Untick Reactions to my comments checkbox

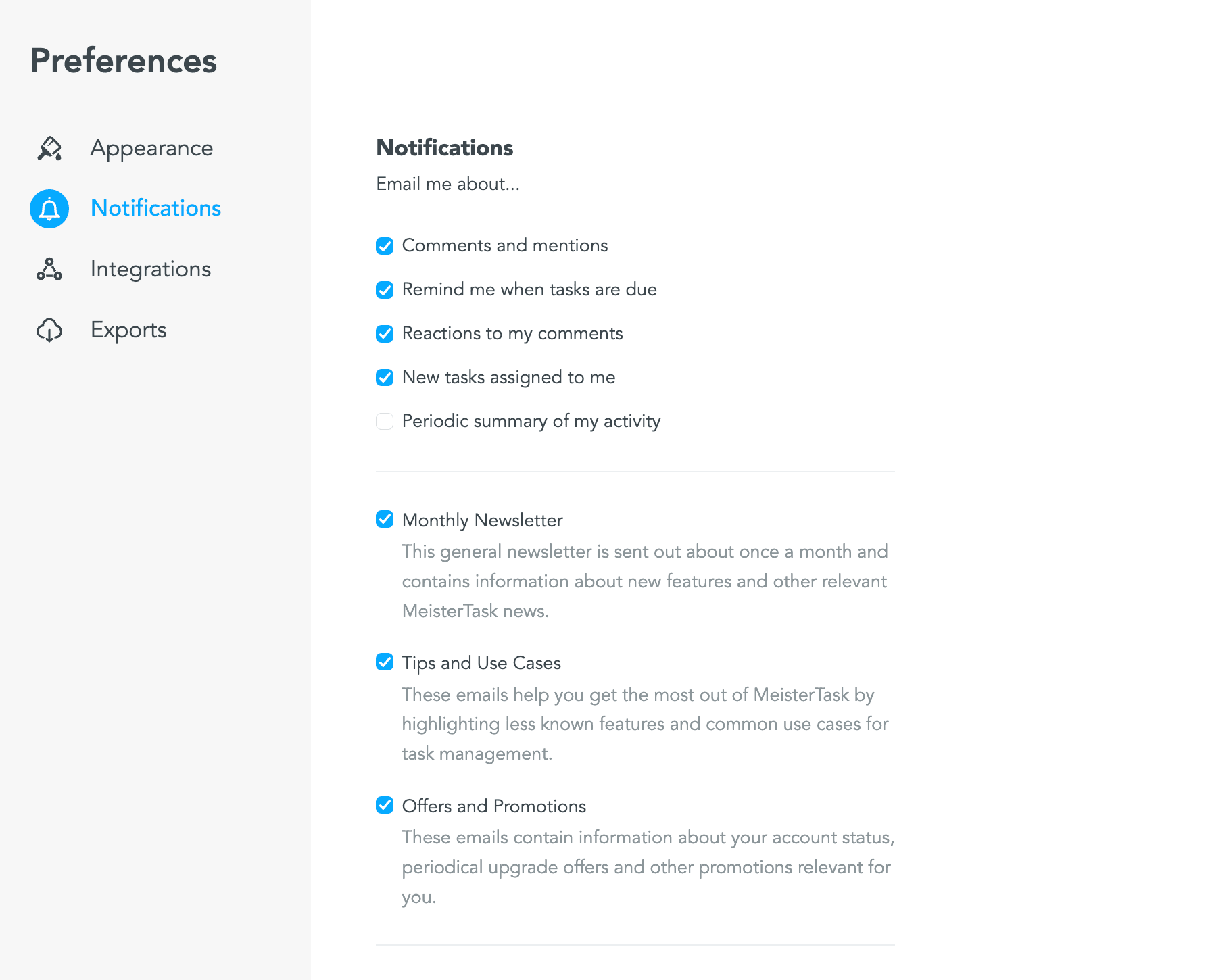(385, 334)
